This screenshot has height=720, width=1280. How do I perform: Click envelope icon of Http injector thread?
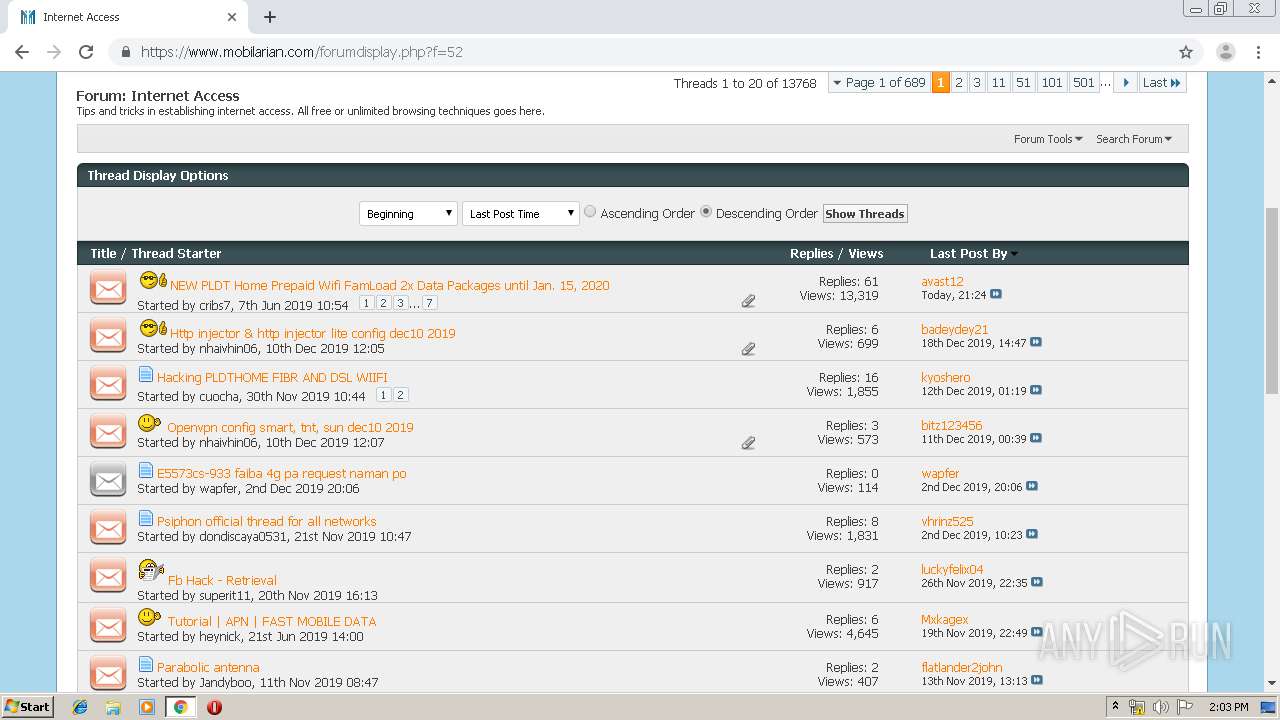(x=108, y=336)
